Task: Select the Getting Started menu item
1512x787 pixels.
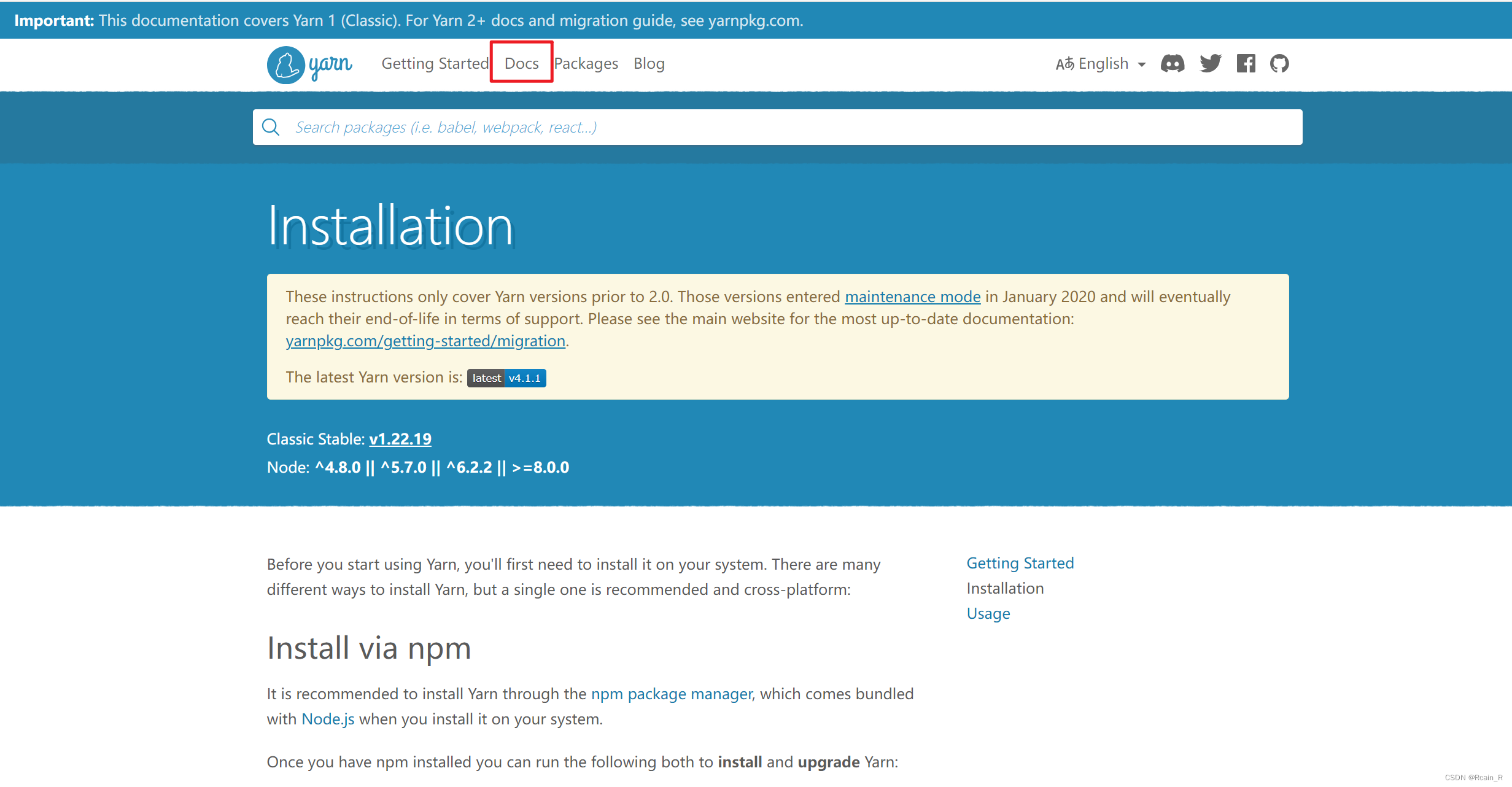Action: point(436,63)
